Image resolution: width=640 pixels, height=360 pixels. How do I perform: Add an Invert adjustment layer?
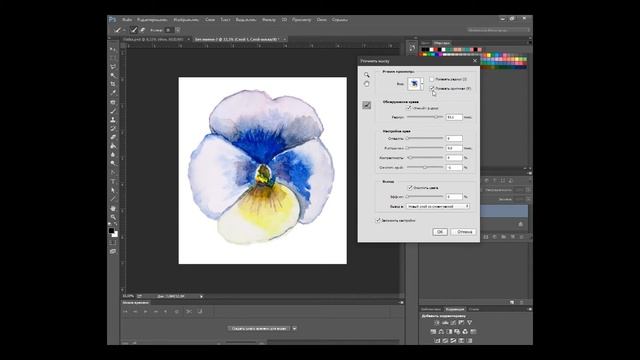[x=437, y=340]
